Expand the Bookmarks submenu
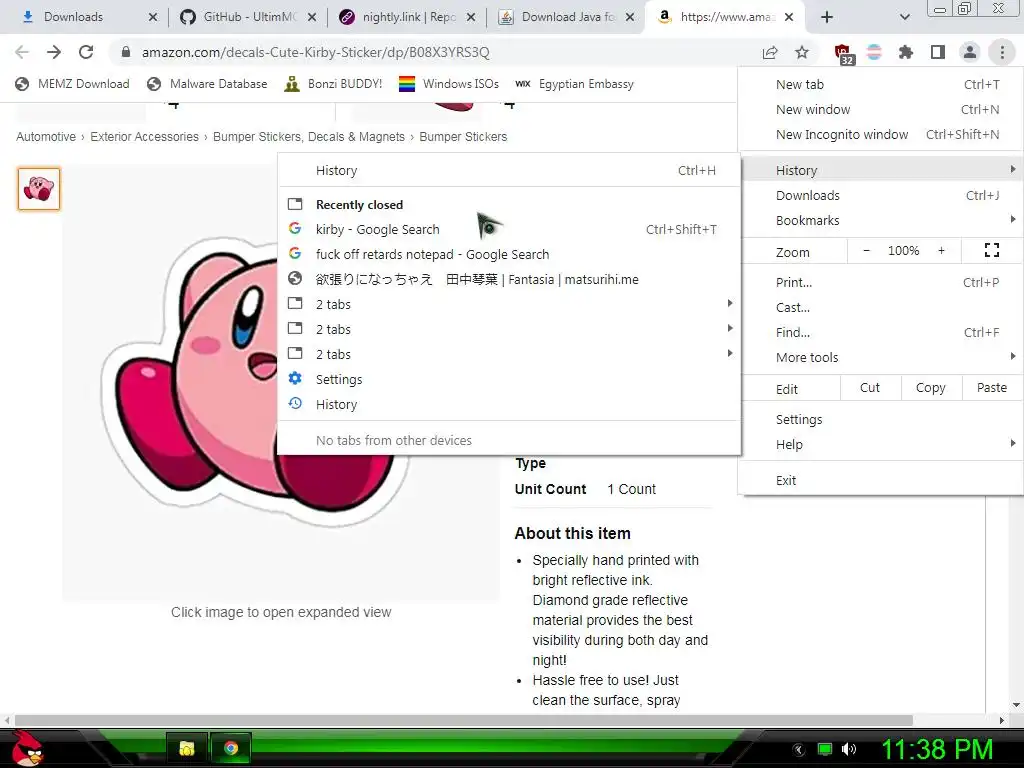The image size is (1024, 768). click(x=882, y=220)
